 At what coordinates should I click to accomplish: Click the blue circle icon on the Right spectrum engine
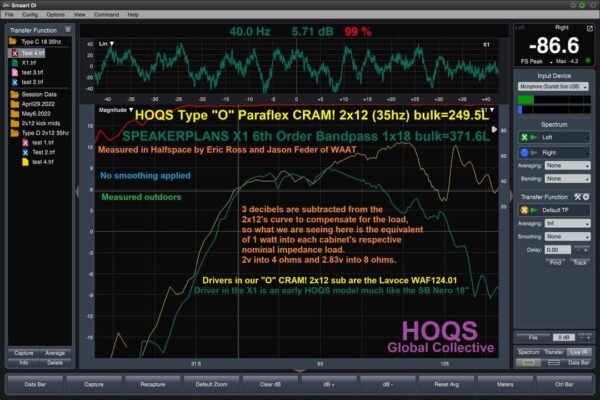point(524,153)
